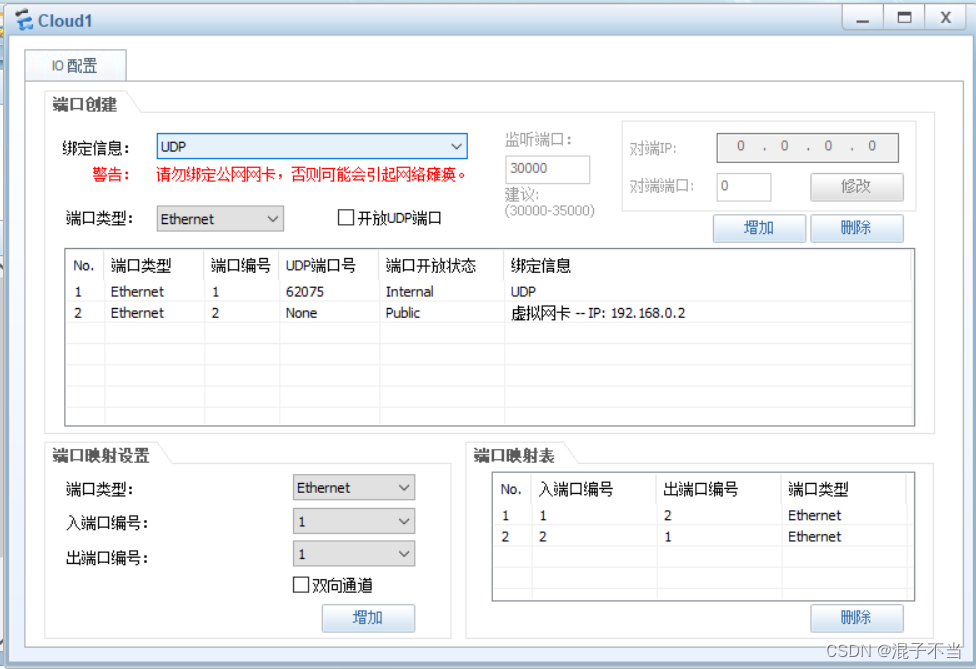Select mapping row No. 2 in 端口映射表
976x669 pixels.
pyautogui.click(x=702, y=536)
